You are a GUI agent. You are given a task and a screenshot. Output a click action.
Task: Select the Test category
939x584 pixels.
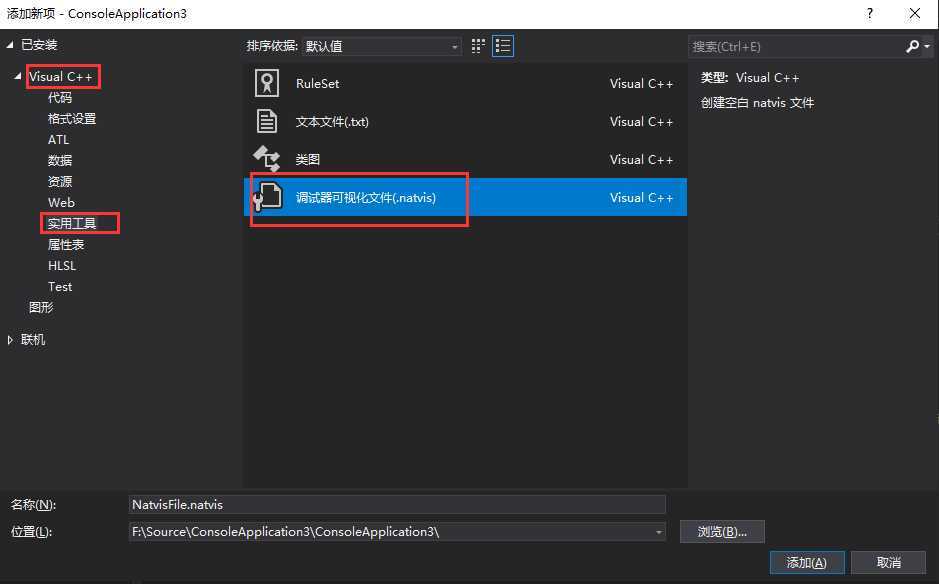coord(60,286)
